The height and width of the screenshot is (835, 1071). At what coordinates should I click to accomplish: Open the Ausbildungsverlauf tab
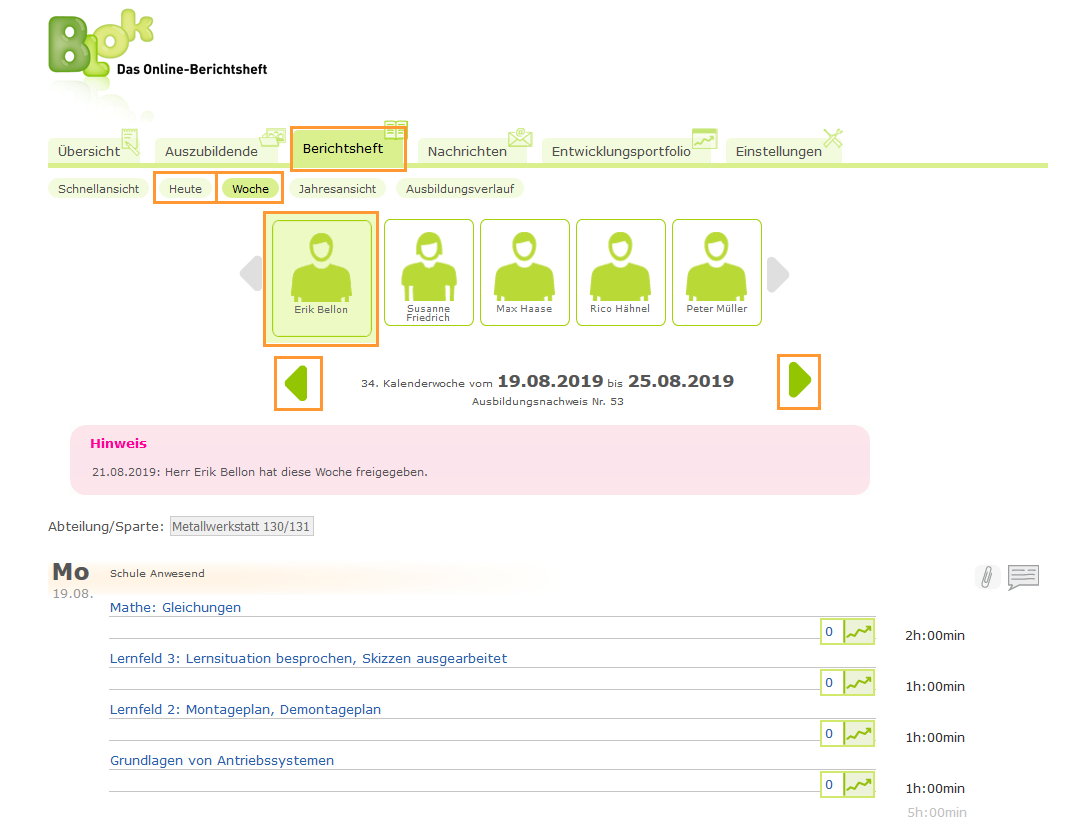pos(459,188)
